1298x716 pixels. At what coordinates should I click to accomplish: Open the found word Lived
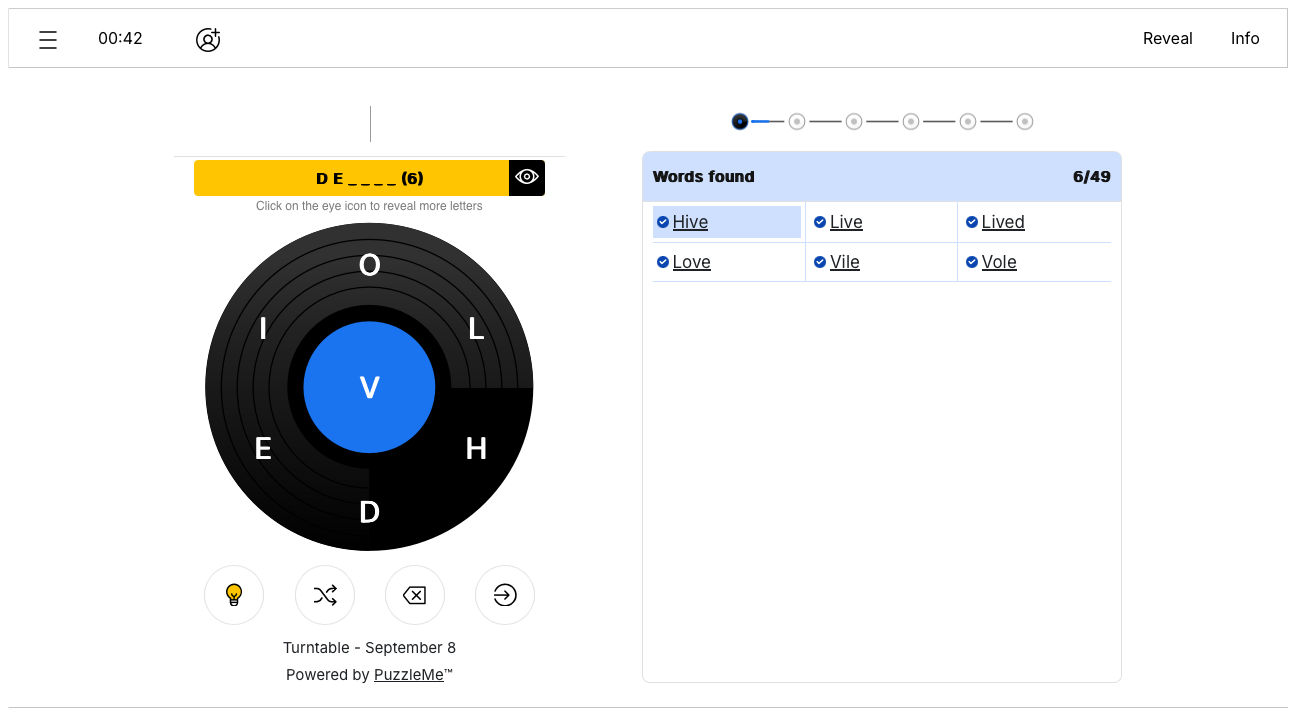click(x=1003, y=222)
